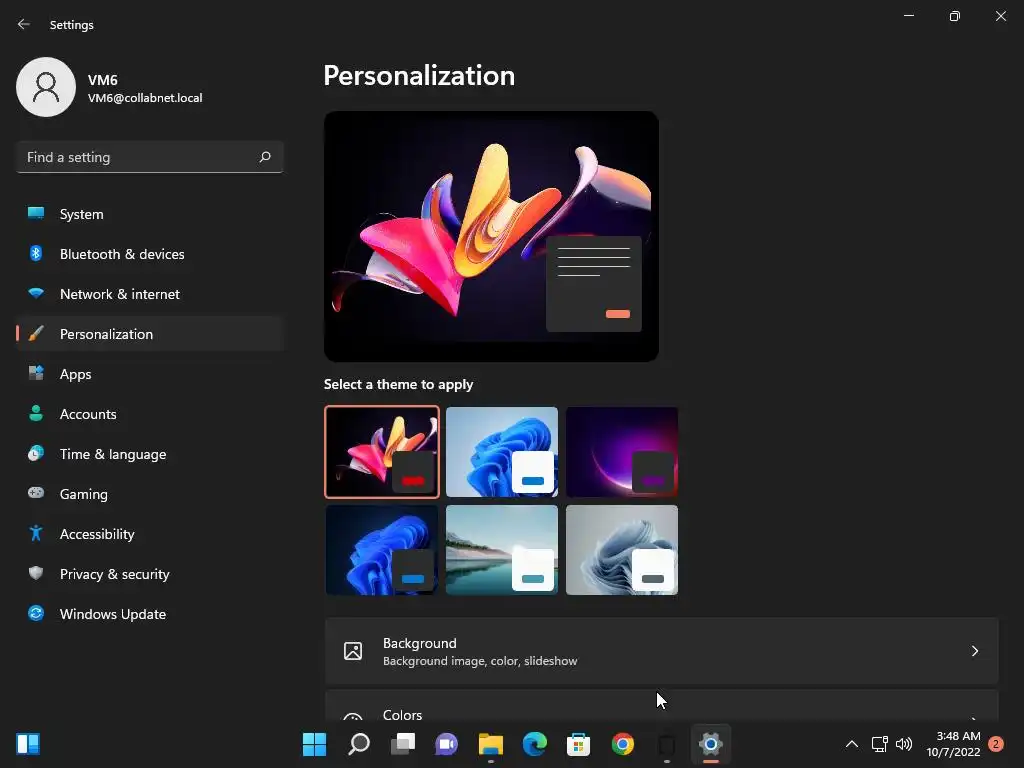Launch Microsoft Edge from the taskbar
The height and width of the screenshot is (768, 1024).
(535, 744)
